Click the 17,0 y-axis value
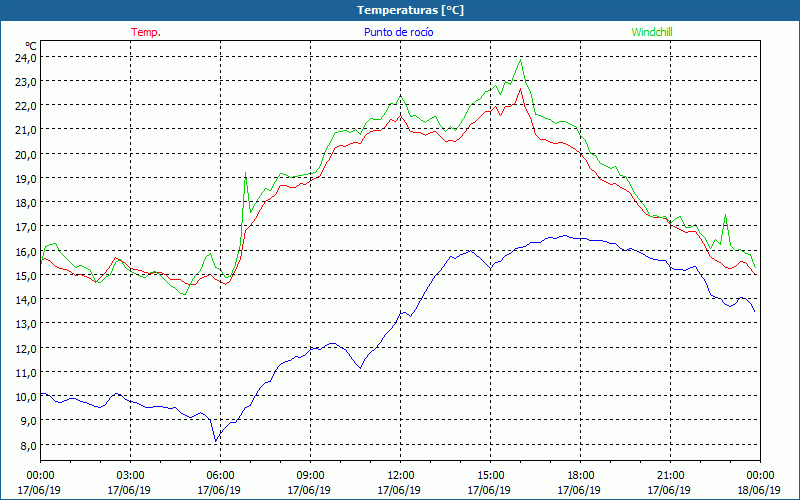Viewport: 800px width, 500px height. (x=27, y=227)
